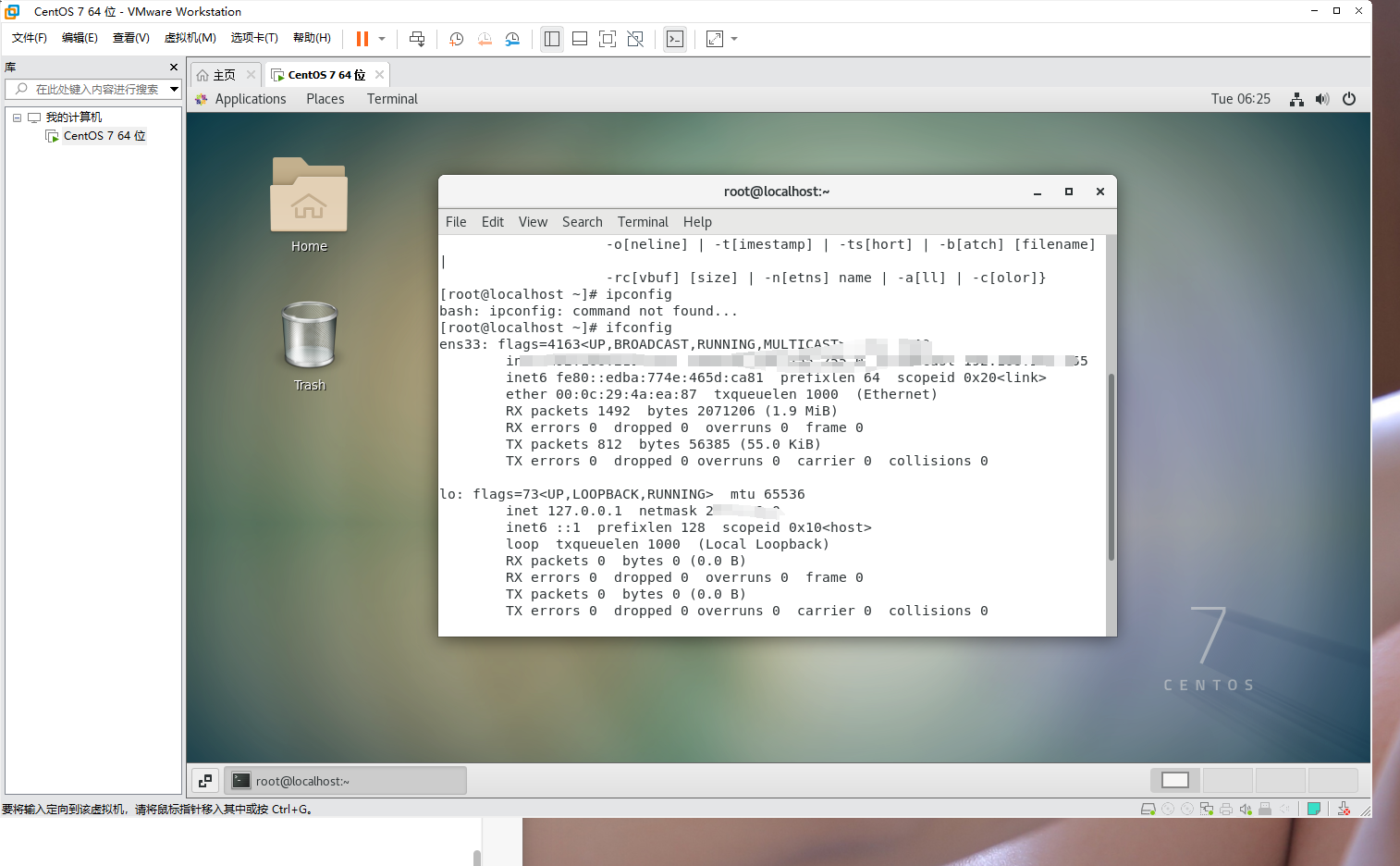Open the 选项卡(T) menu

254,38
